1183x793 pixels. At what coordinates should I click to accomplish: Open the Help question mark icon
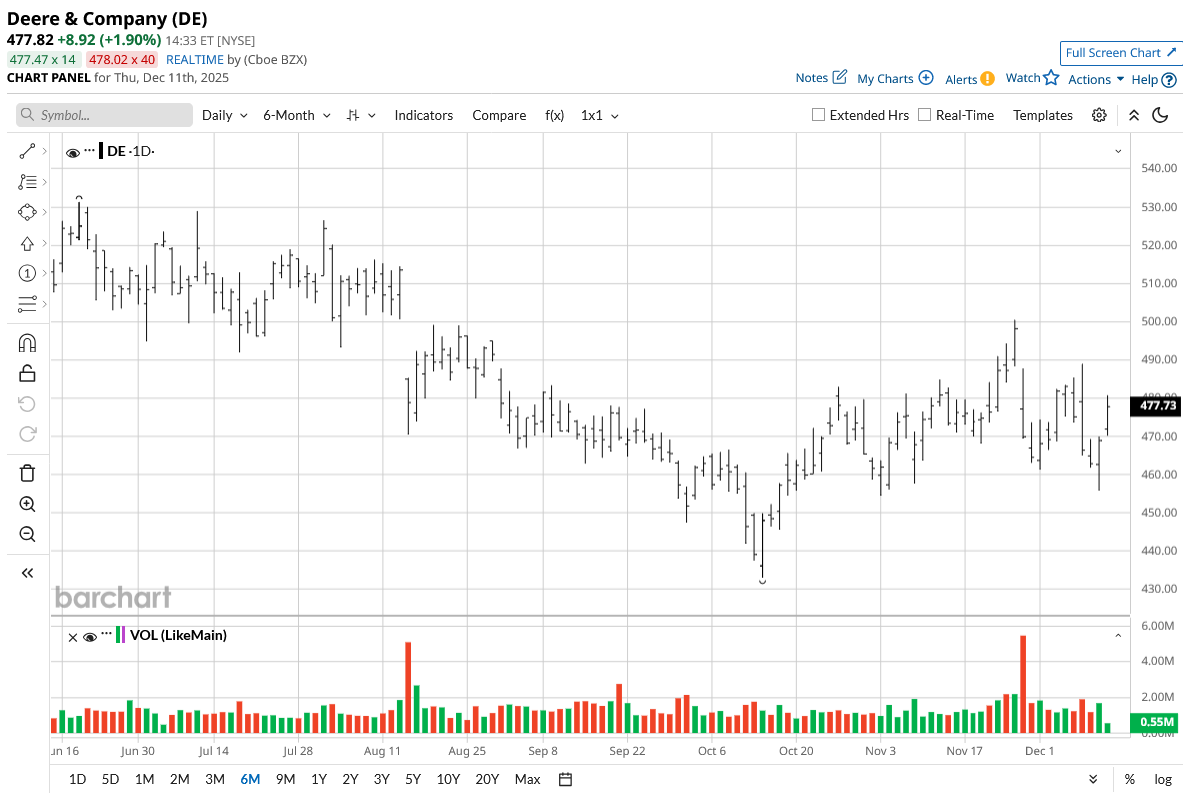coord(1169,79)
